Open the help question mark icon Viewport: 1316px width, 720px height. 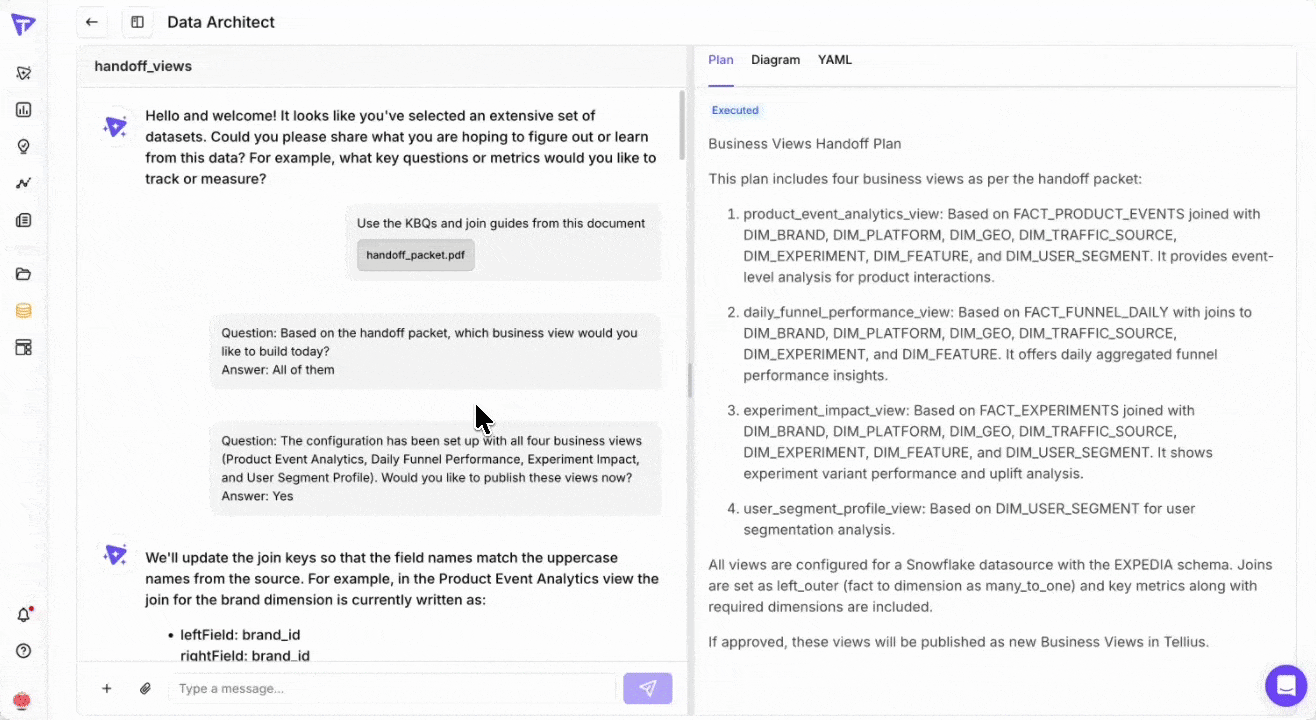24,651
